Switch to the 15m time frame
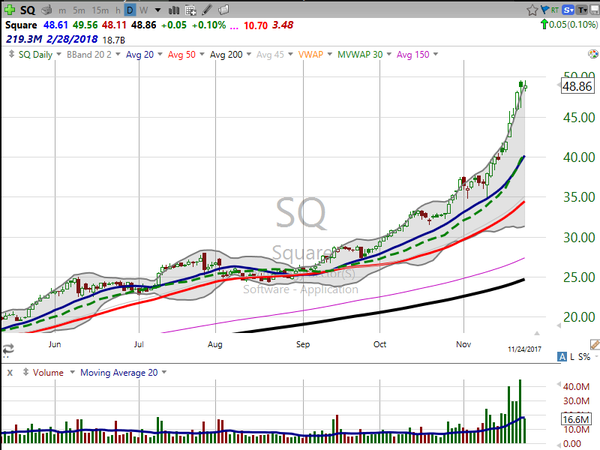The height and width of the screenshot is (450, 600). (x=100, y=10)
